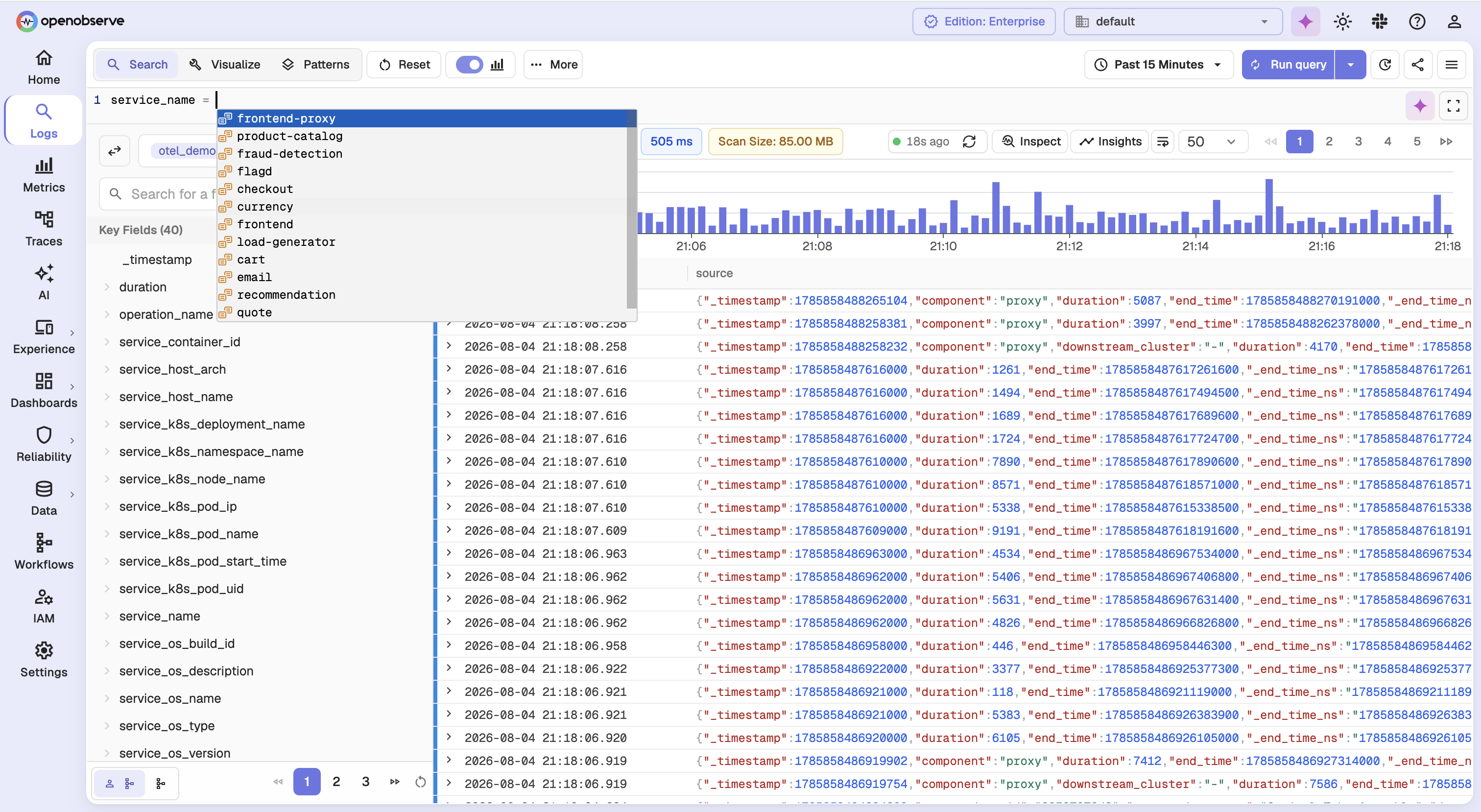Go to field list page 2
Screen dimensions: 1481x812
[336, 782]
